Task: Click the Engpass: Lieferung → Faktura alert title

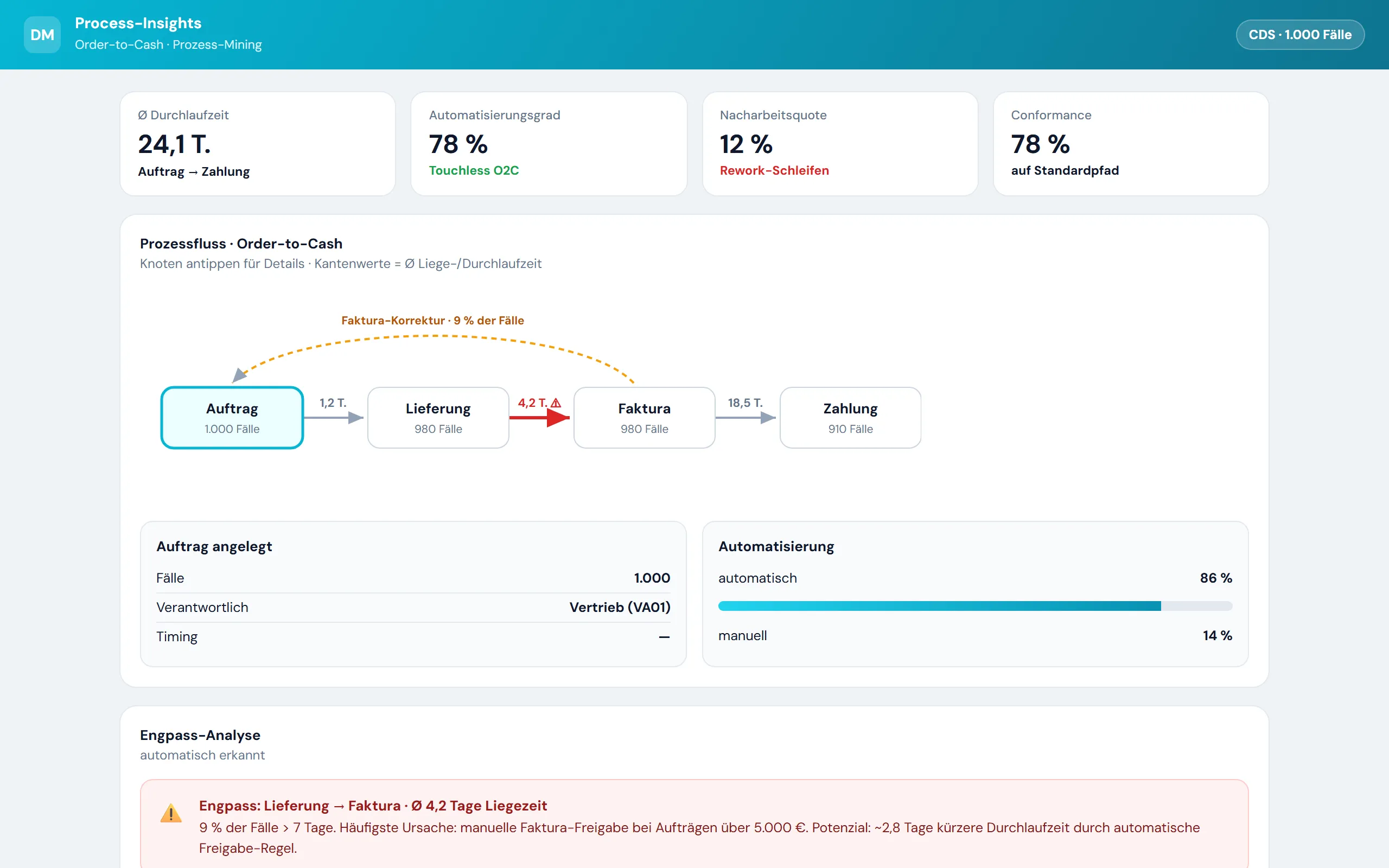Action: coord(373,806)
